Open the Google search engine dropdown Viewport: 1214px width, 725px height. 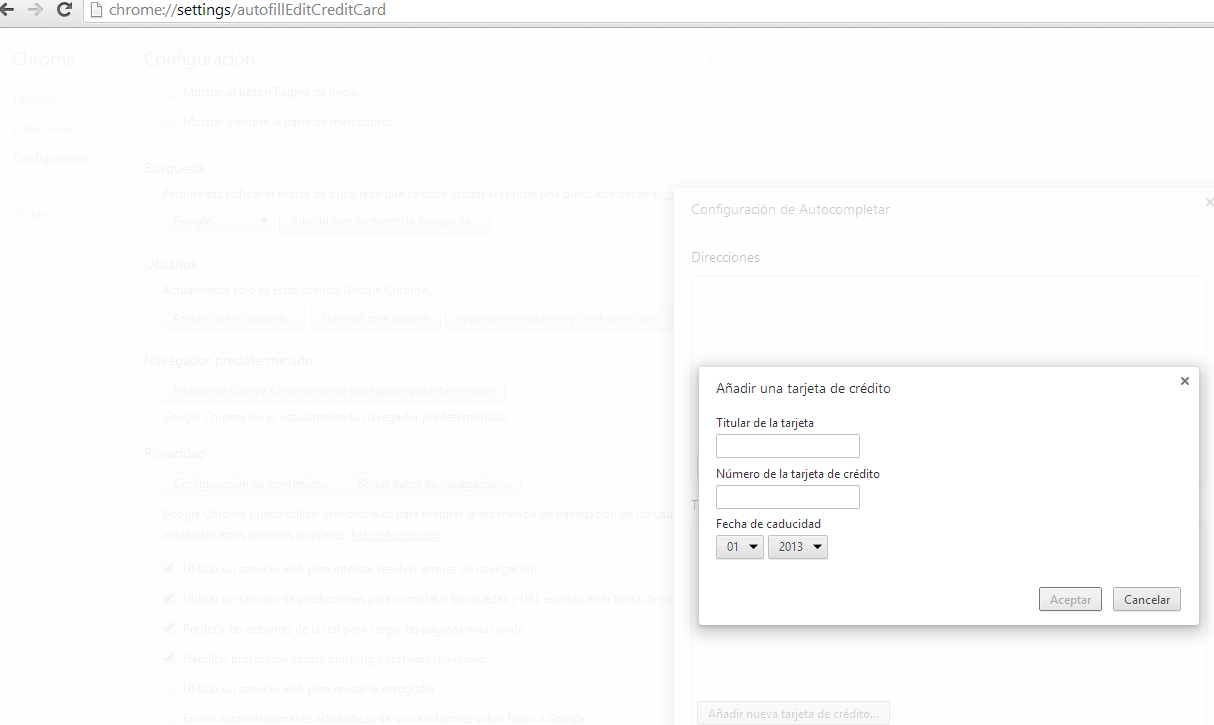click(218, 221)
